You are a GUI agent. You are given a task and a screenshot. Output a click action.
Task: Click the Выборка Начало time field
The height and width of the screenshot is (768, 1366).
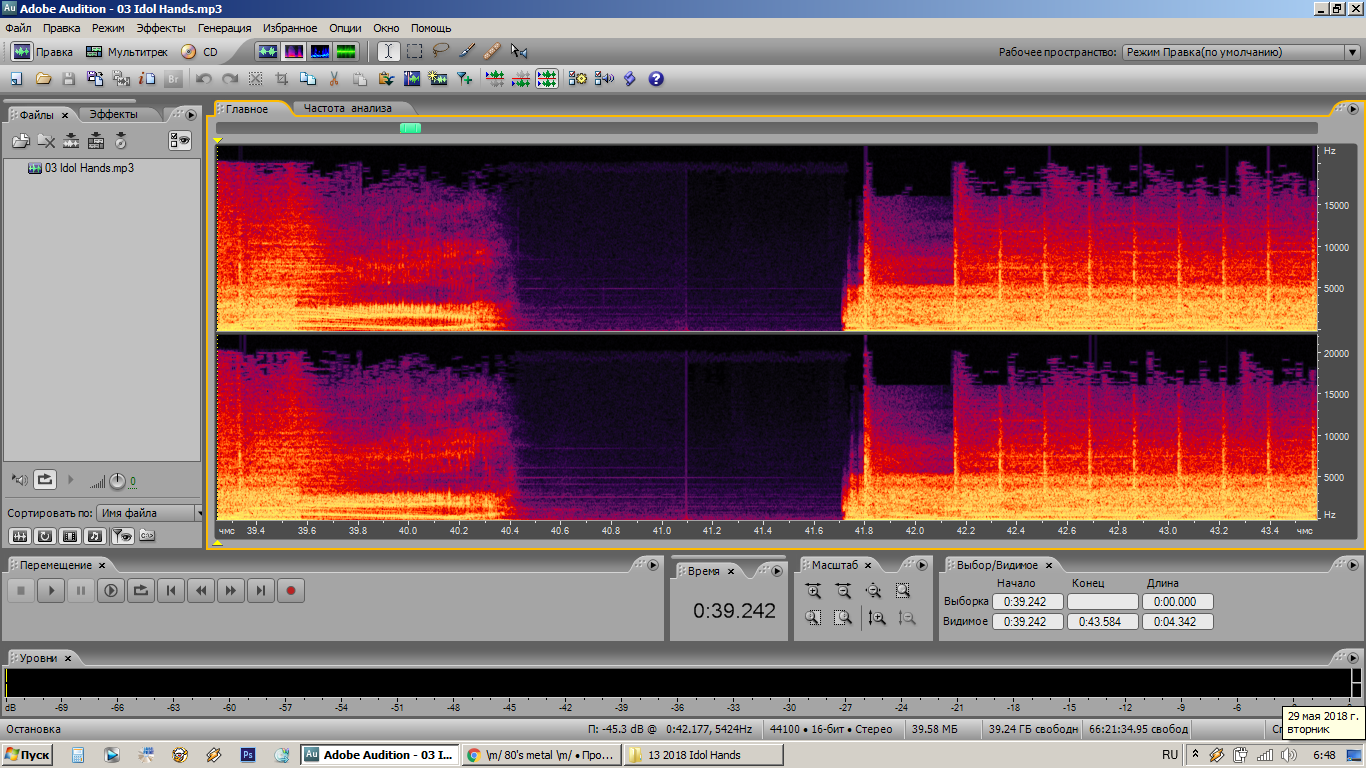(x=1027, y=602)
